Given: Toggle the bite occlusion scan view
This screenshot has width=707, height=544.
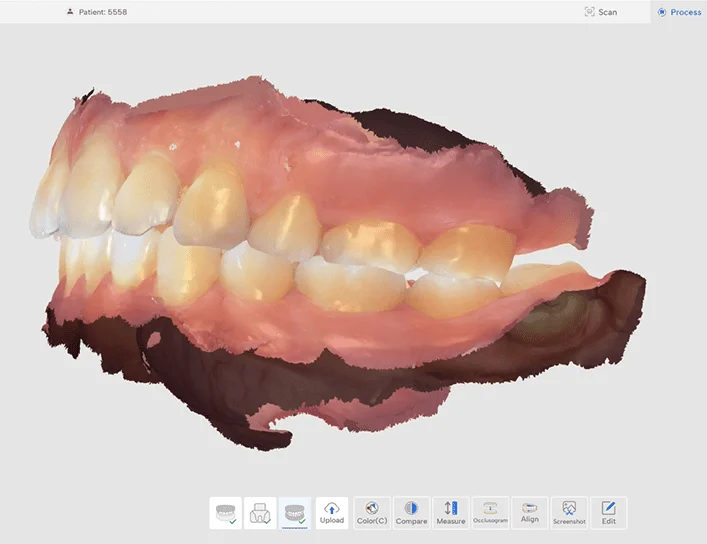Looking at the screenshot, I should pos(295,513).
